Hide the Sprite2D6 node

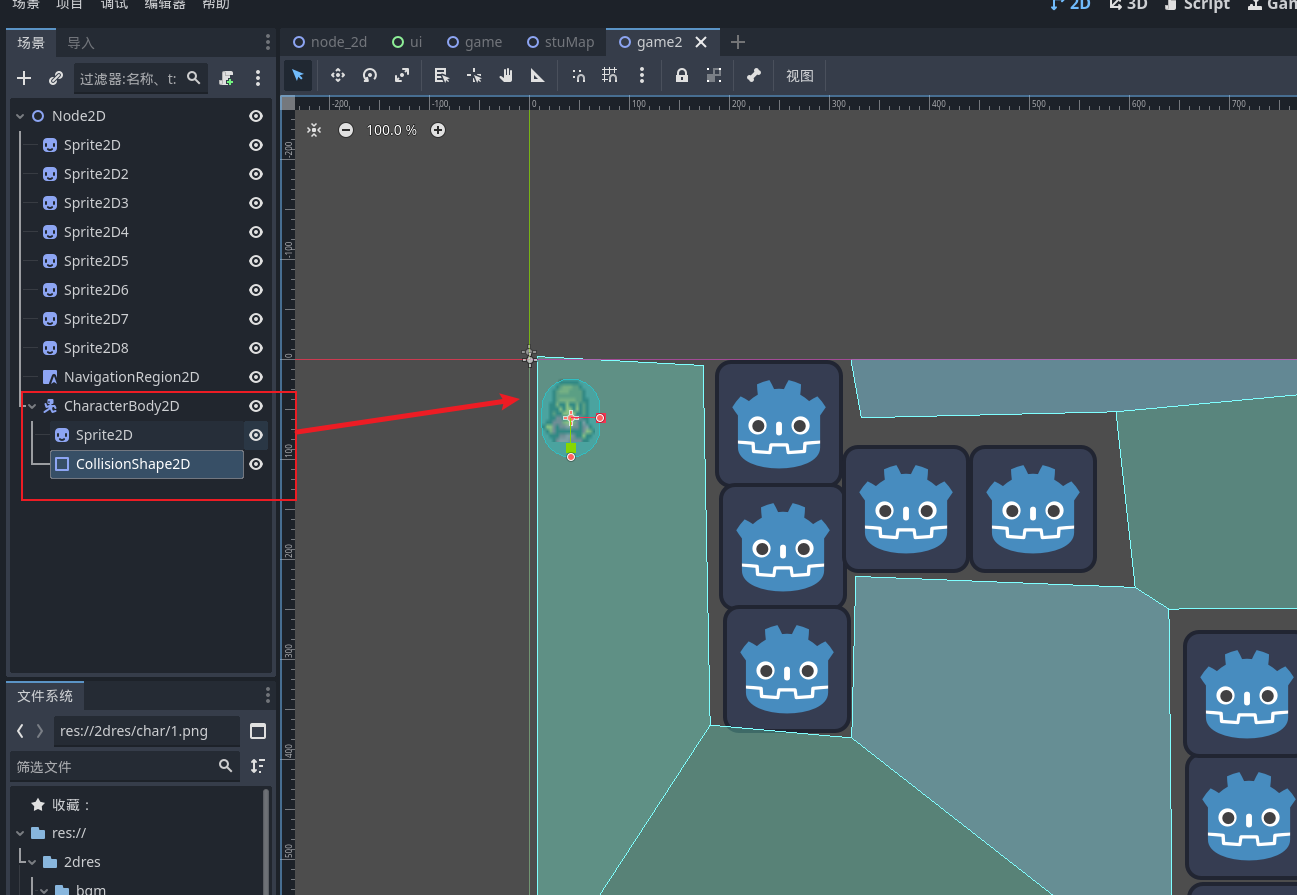(256, 290)
